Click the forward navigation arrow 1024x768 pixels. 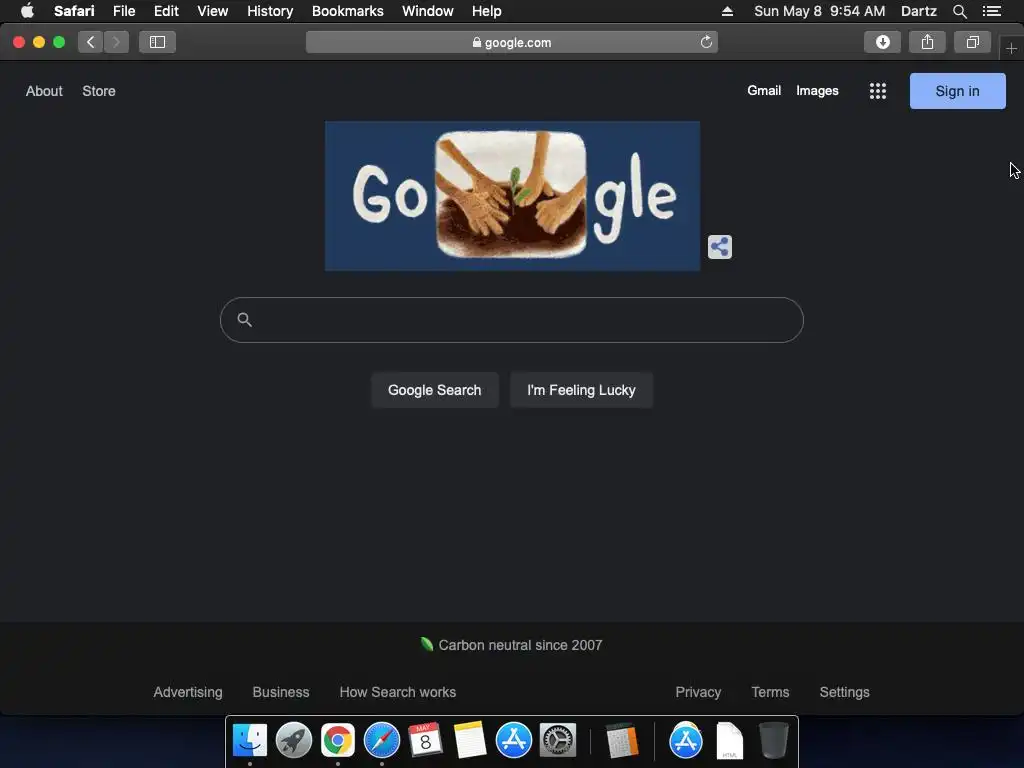tap(116, 42)
